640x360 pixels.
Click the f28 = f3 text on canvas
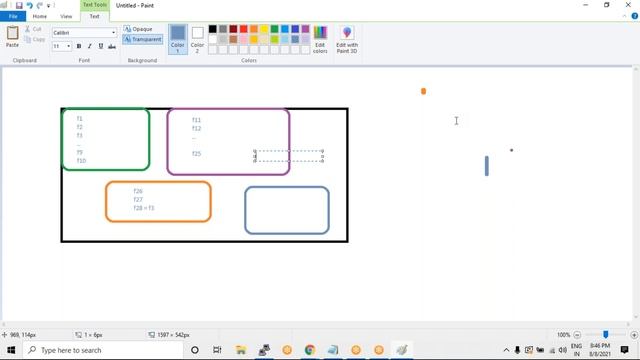(x=144, y=208)
